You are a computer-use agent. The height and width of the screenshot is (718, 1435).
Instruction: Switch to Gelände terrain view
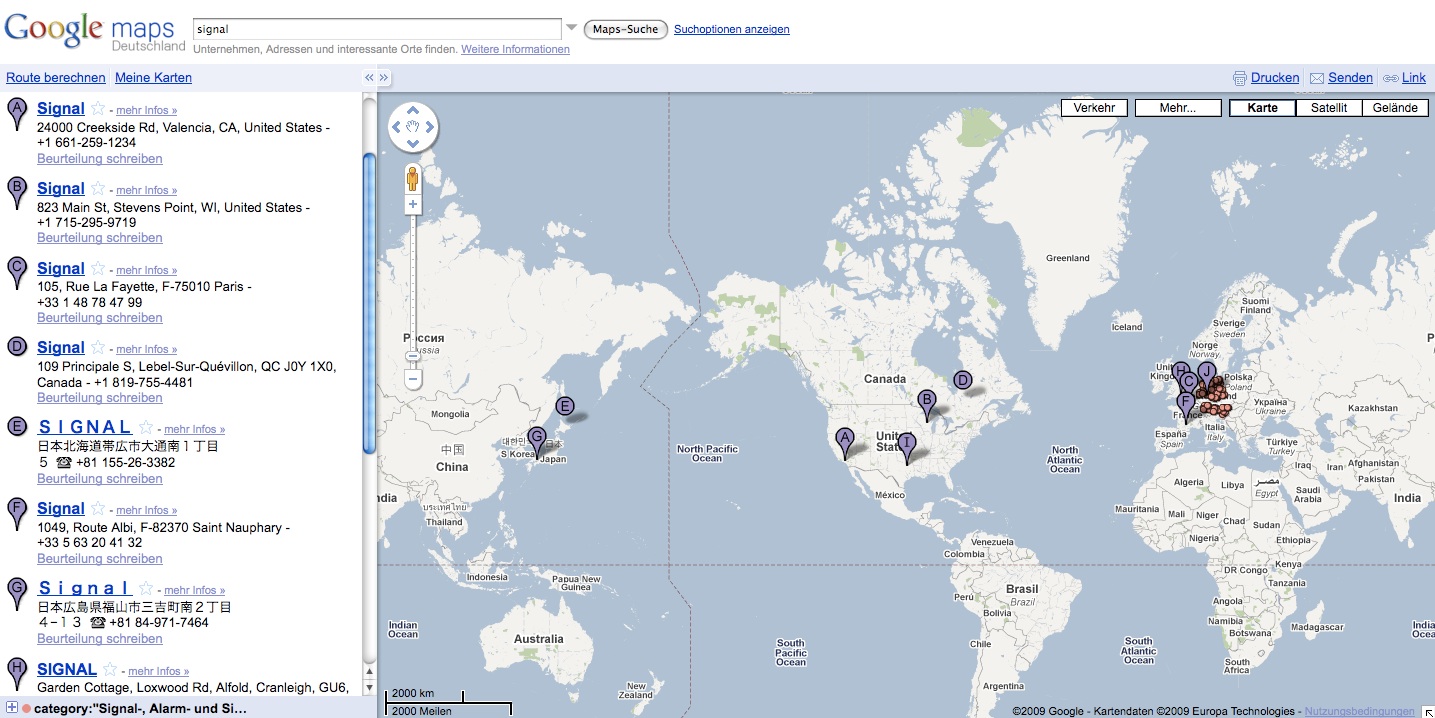[1394, 108]
